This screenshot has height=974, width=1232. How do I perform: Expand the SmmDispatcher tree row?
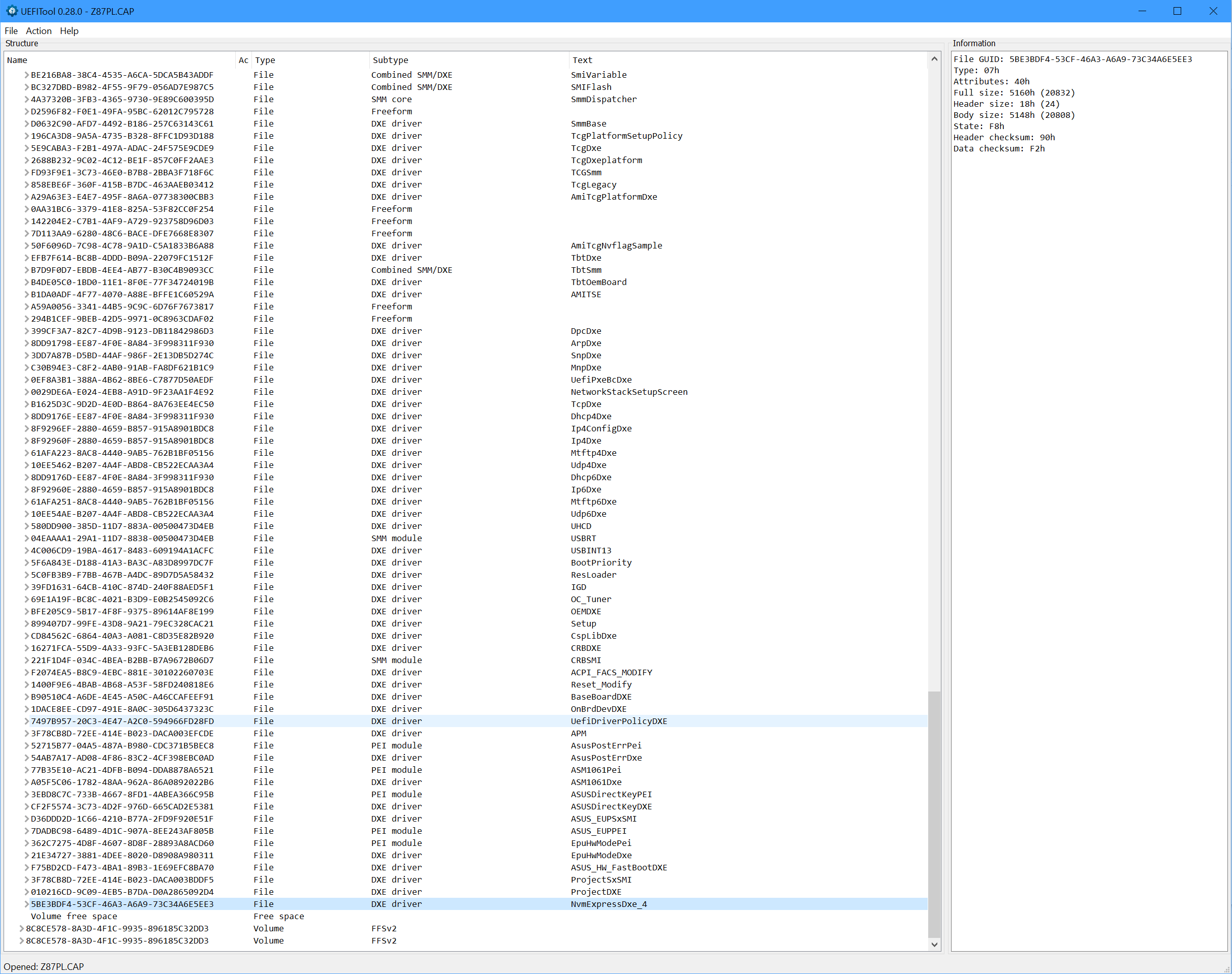[26, 99]
